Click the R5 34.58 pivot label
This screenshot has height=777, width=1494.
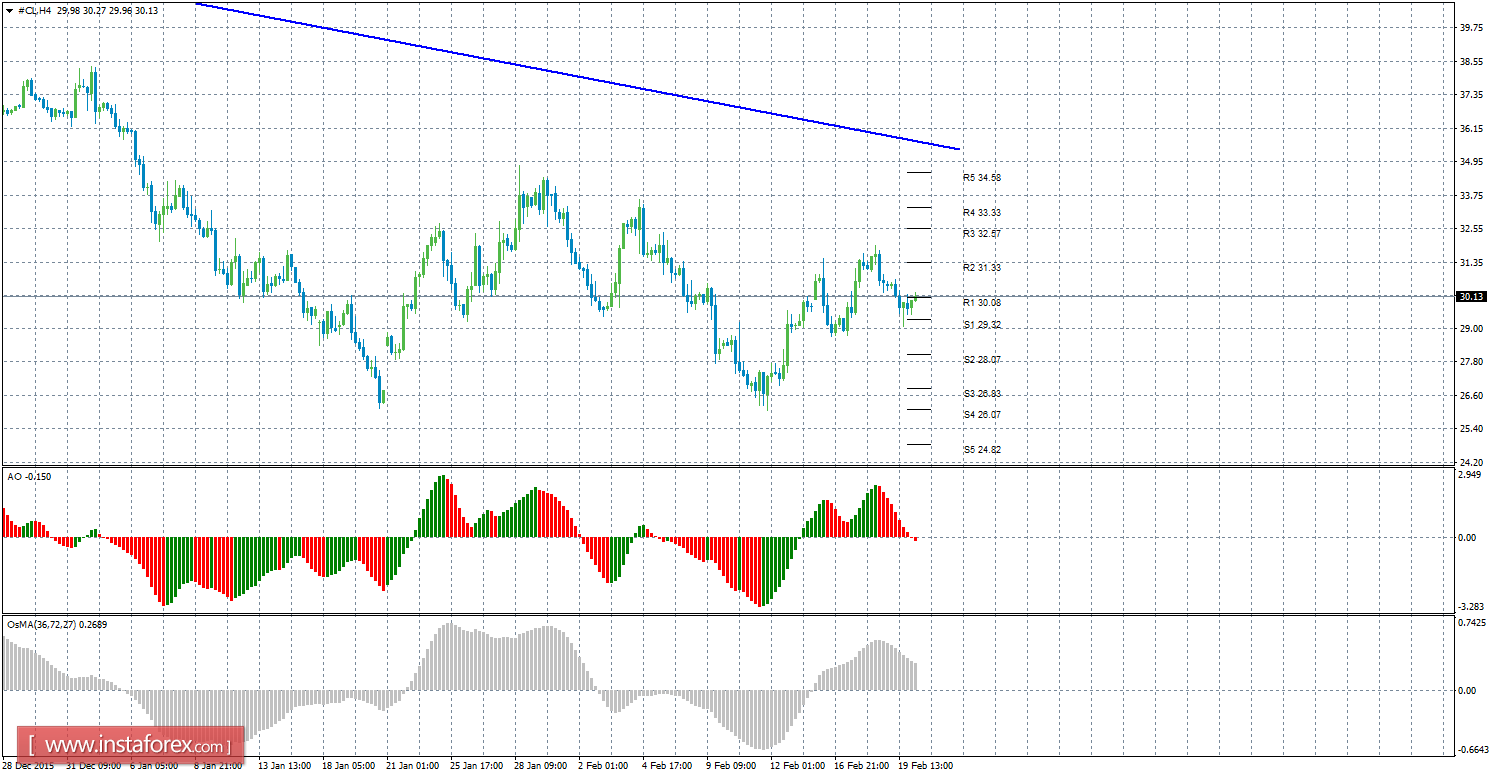coord(982,178)
